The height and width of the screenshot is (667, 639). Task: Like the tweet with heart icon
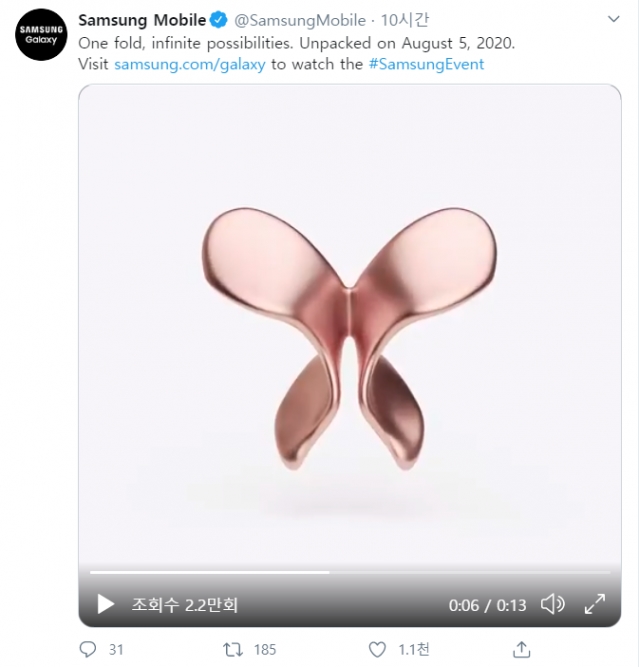[x=376, y=649]
